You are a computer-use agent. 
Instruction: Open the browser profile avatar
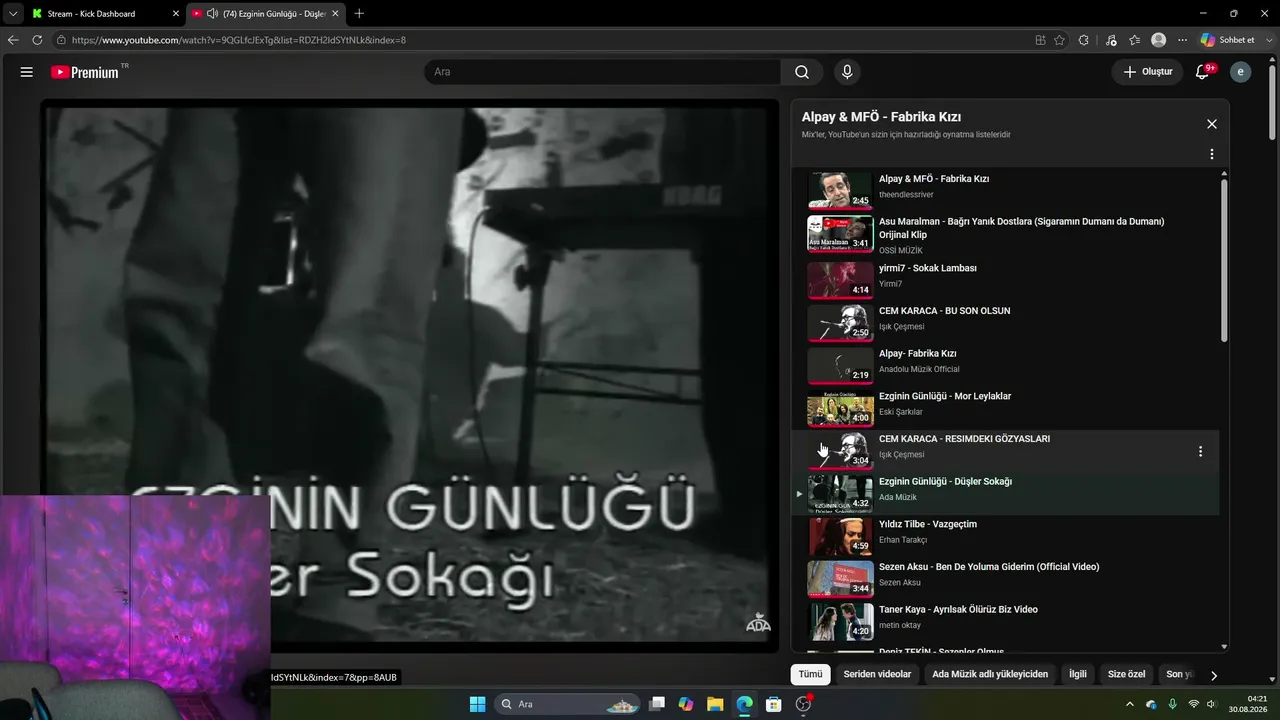click(x=1158, y=40)
